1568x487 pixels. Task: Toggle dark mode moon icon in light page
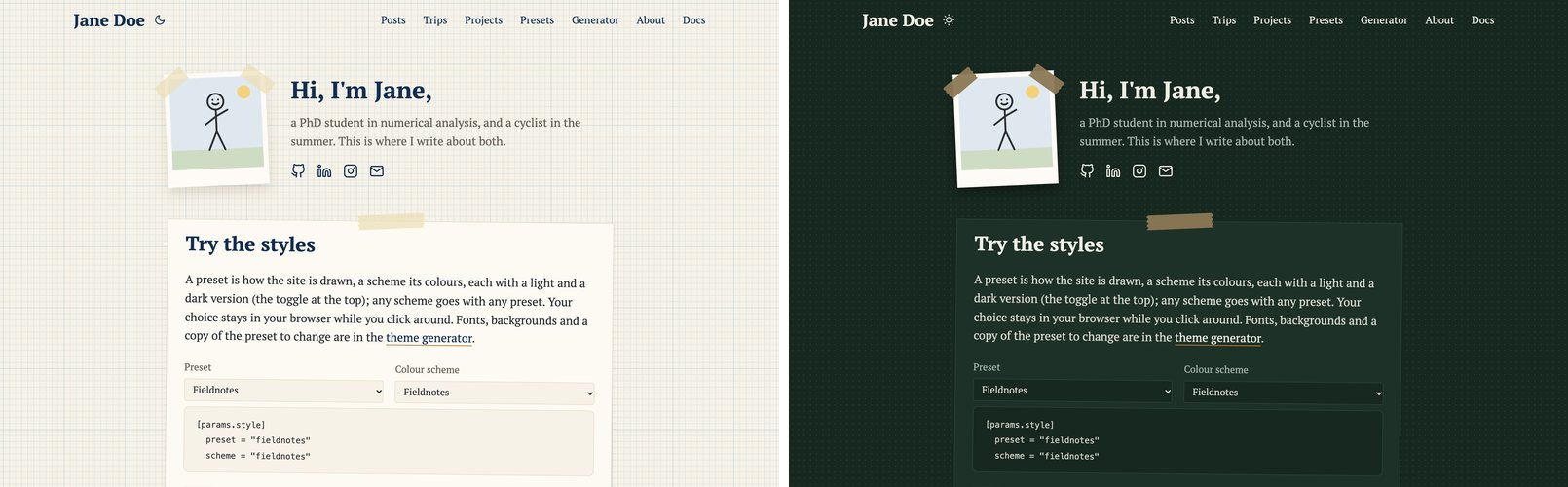tap(160, 19)
